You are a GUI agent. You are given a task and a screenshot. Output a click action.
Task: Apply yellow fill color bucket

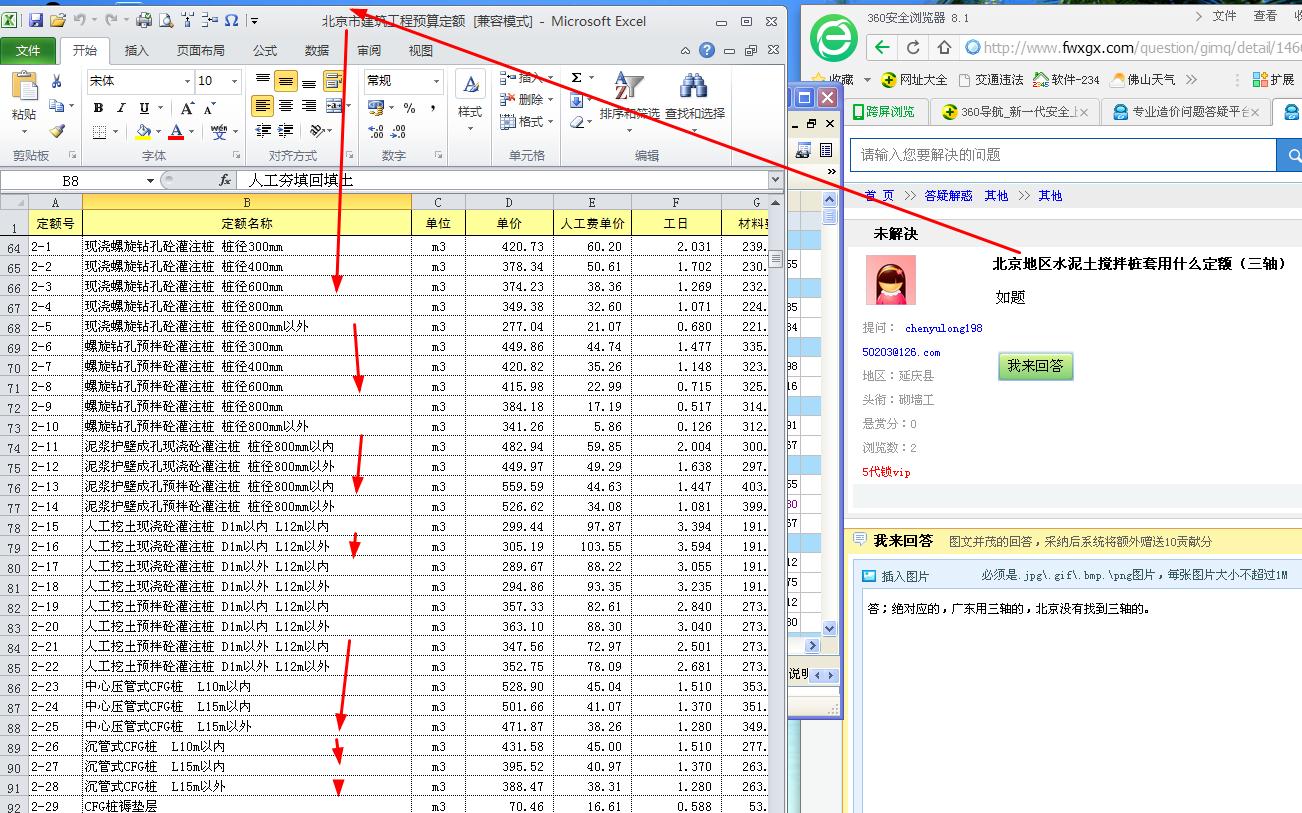tap(143, 131)
